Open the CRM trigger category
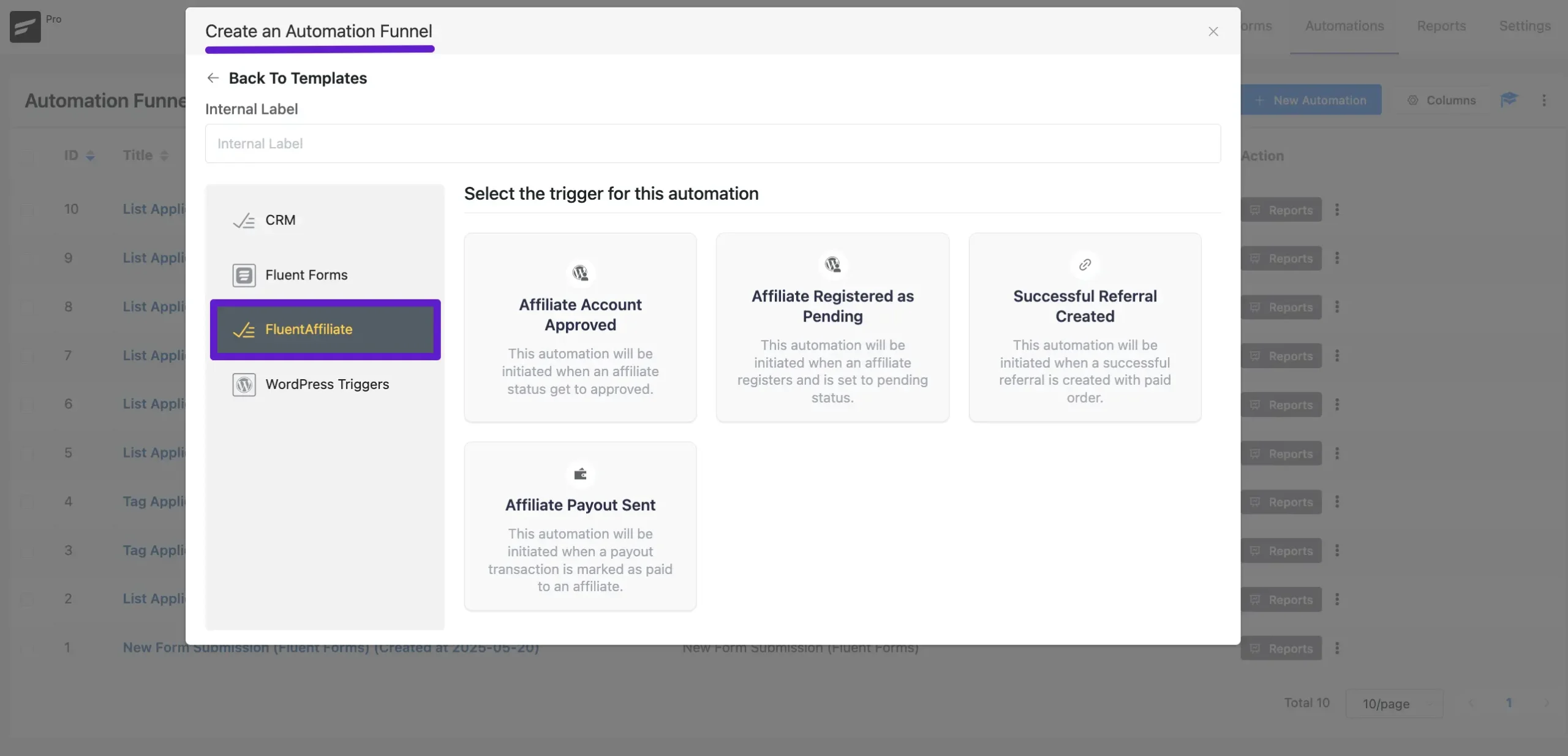 (325, 220)
